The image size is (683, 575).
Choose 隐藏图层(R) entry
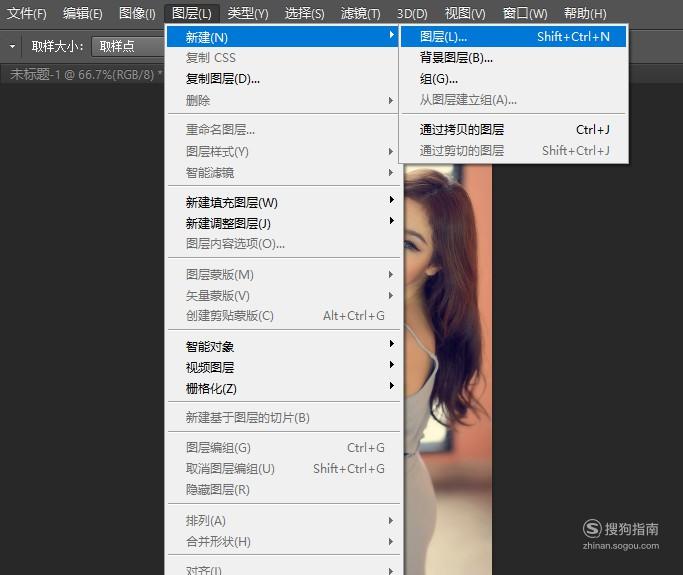[283, 490]
